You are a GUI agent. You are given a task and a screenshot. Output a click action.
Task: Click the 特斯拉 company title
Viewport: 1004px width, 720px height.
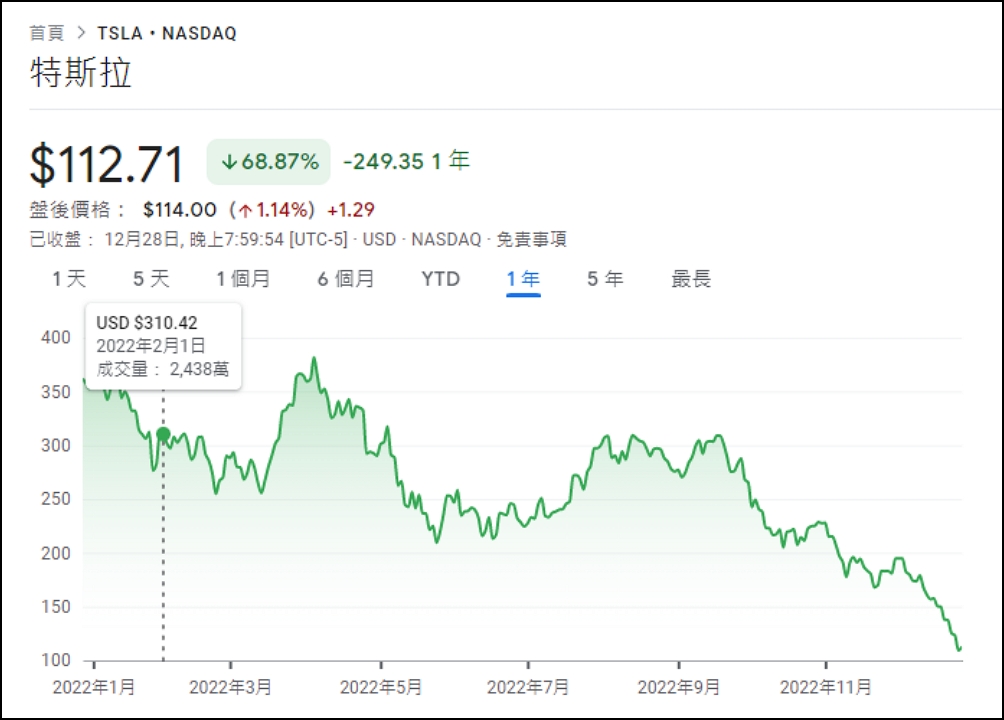point(81,72)
